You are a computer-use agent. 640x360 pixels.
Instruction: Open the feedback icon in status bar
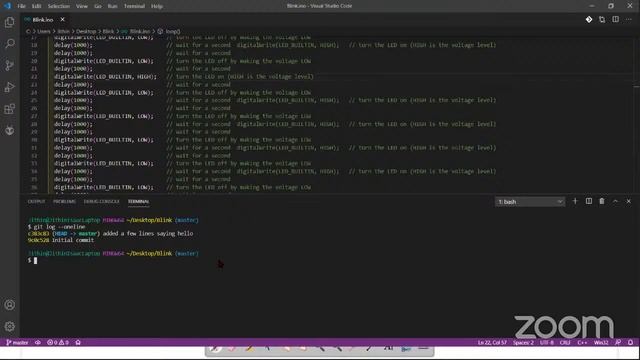point(618,342)
